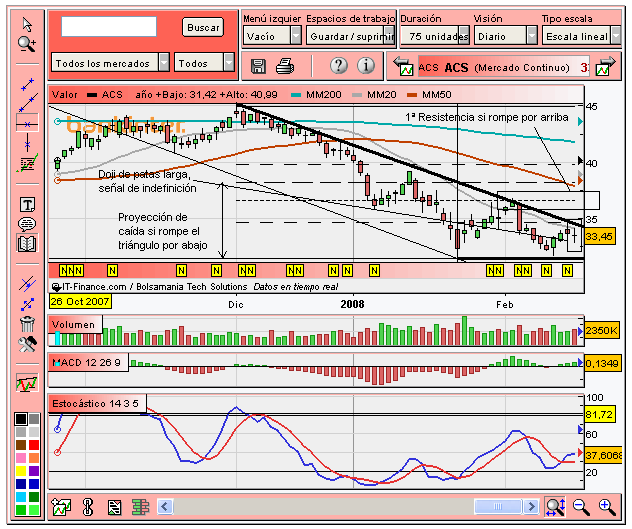The image size is (632, 529).
Task: Click the '81,72' stochastic level label
Action: tap(599, 414)
